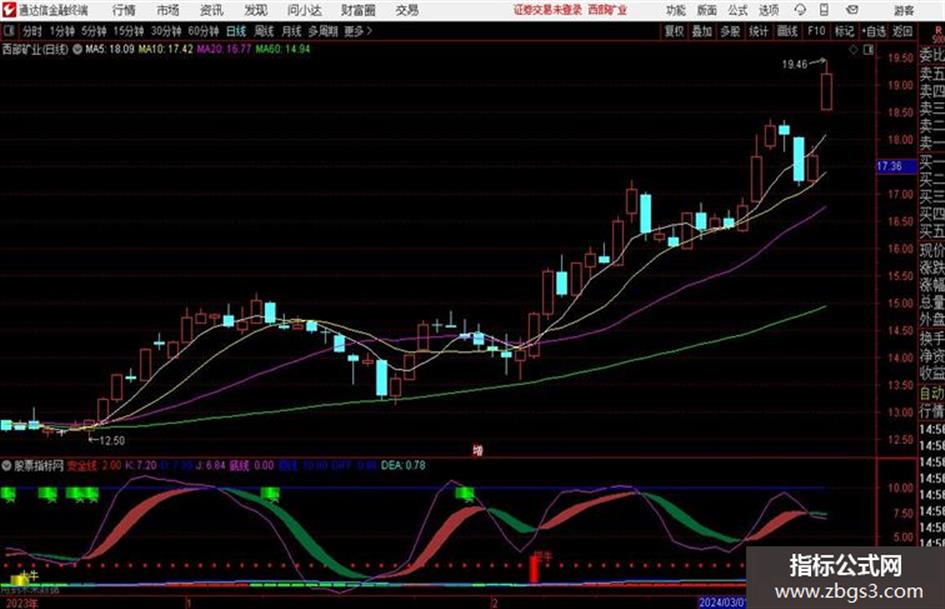Image resolution: width=945 pixels, height=609 pixels.
Task: Open the 财富圈 menu
Action: (358, 10)
